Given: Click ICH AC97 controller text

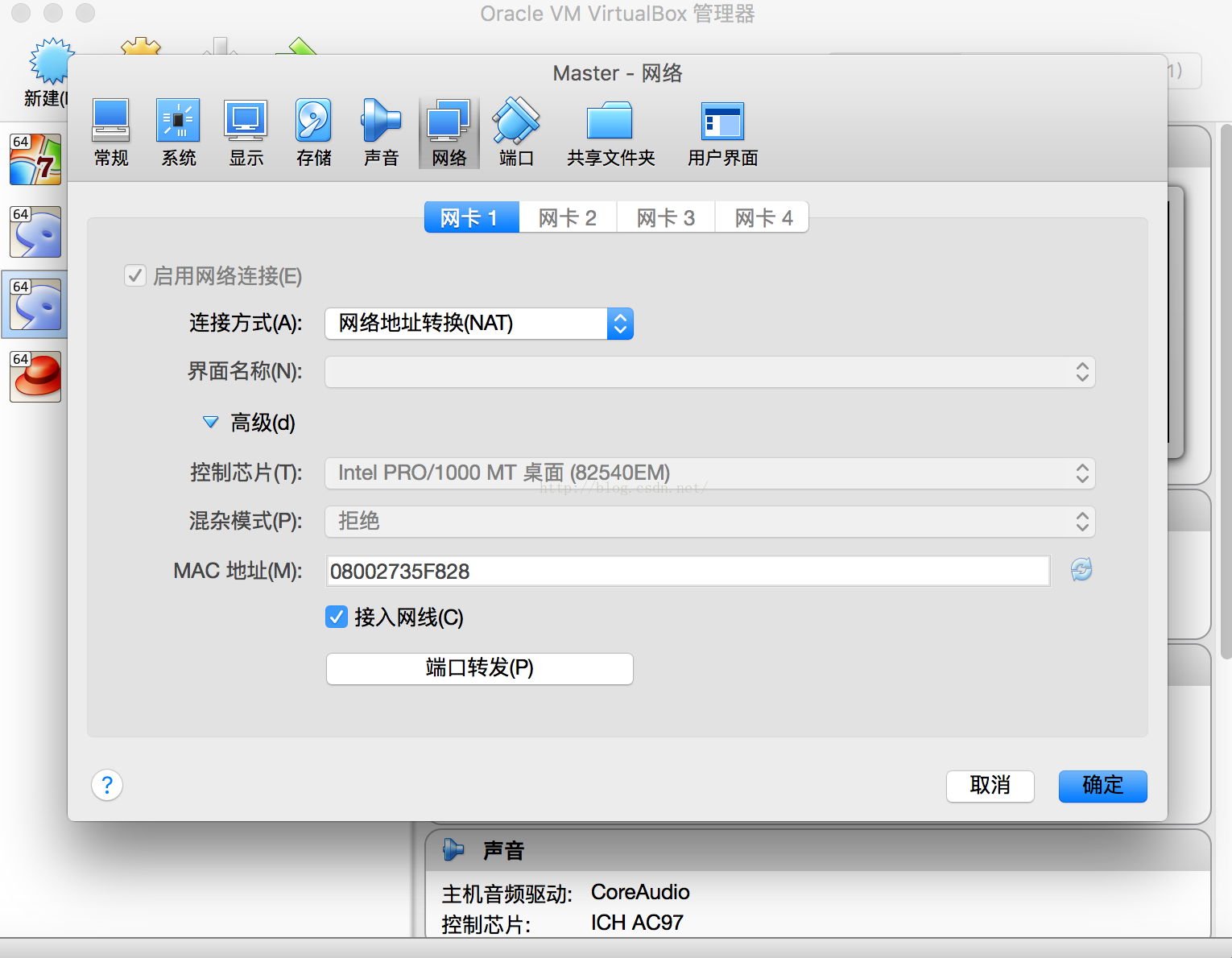Looking at the screenshot, I should click(x=637, y=923).
